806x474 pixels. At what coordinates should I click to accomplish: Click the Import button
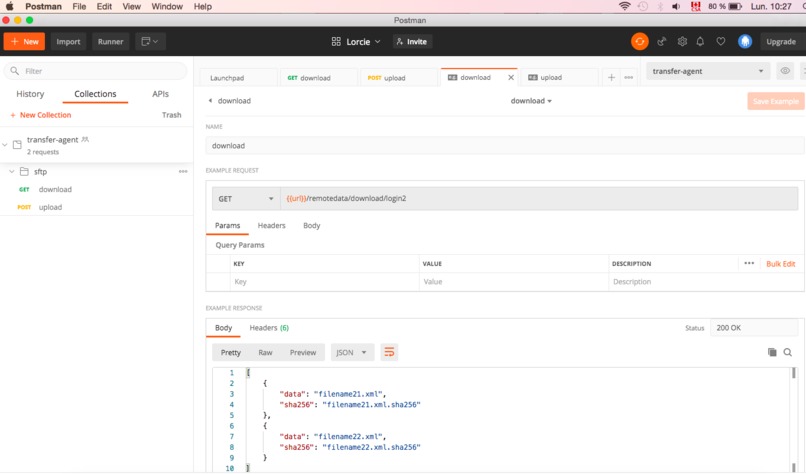click(x=68, y=42)
